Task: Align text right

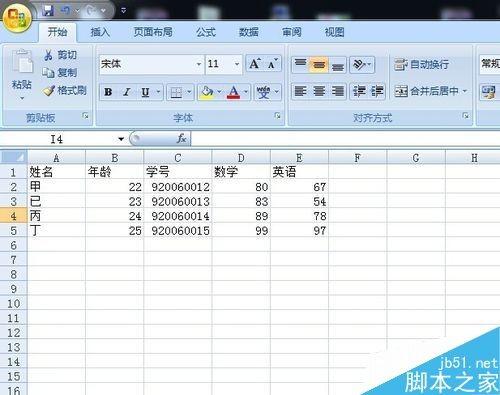Action: [338, 91]
